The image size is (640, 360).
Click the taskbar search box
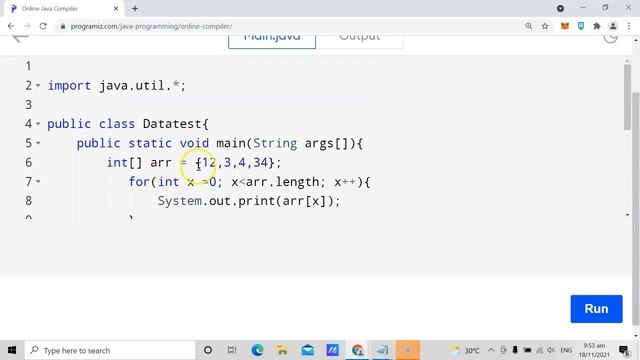110,350
